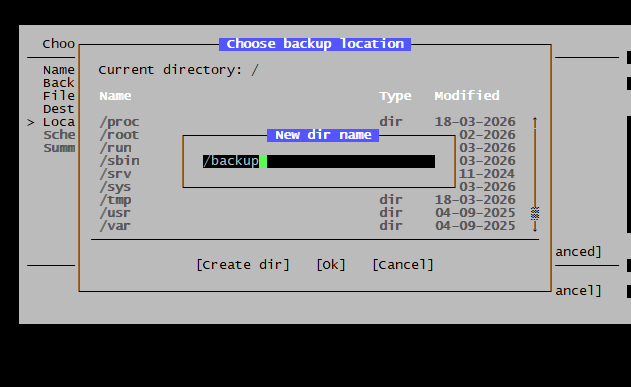This screenshot has width=631, height=387.
Task: Select the /tmp directory row
Action: 307,200
